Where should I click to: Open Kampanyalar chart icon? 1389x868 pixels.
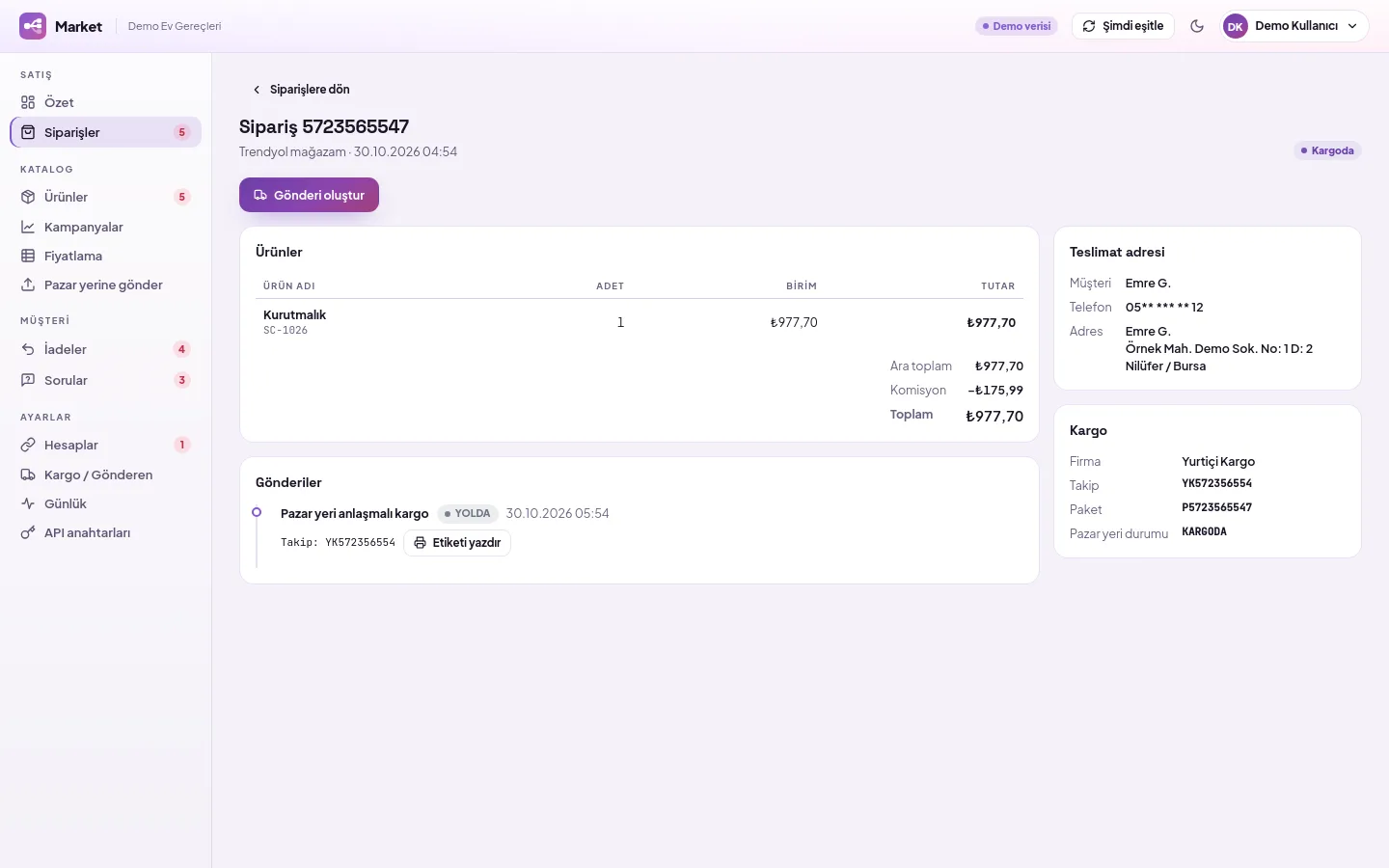(x=28, y=227)
